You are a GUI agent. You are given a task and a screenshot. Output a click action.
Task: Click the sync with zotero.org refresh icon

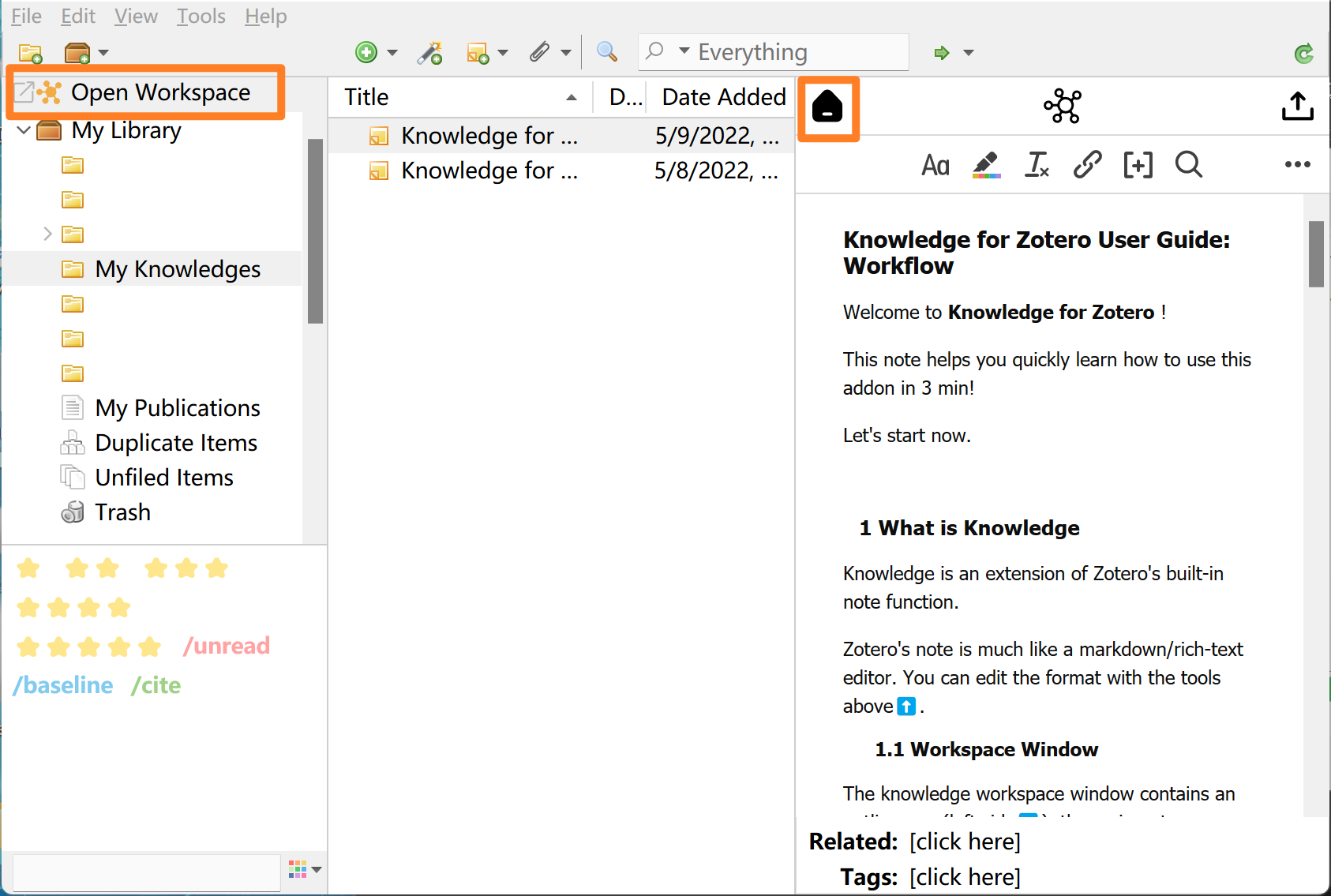coord(1303,53)
